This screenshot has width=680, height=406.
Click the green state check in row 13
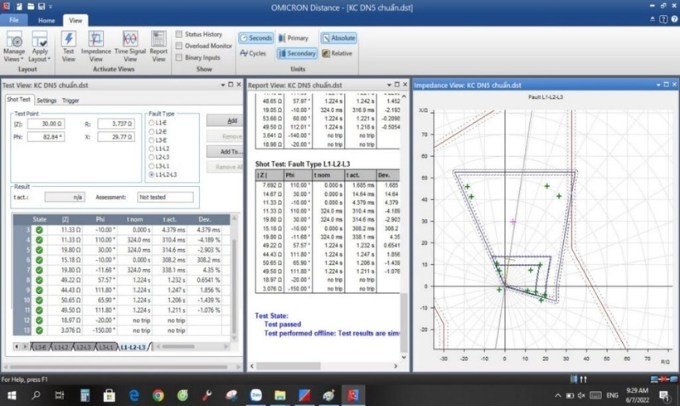pos(39,330)
